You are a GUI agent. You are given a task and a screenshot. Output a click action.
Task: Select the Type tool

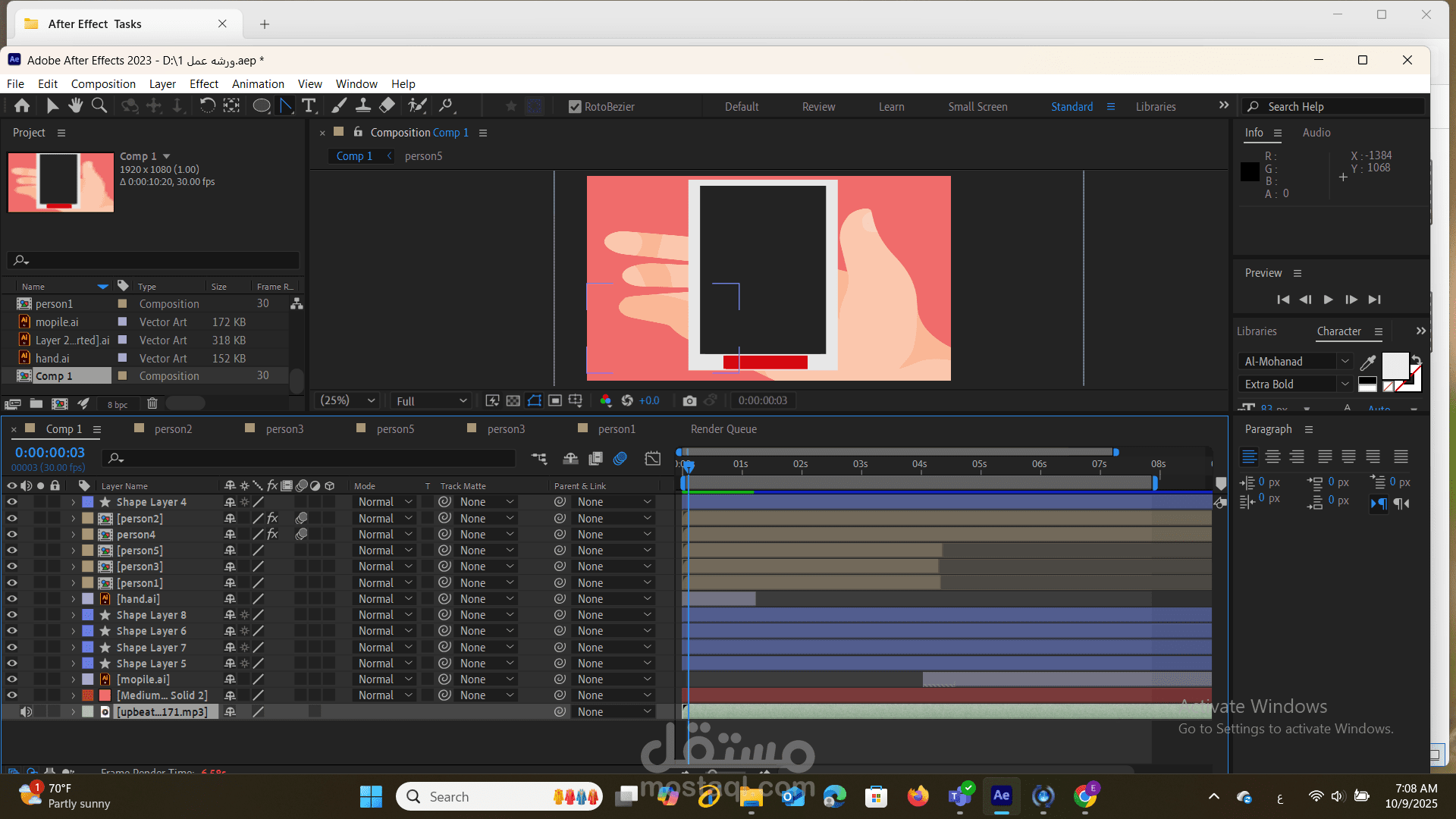(309, 106)
